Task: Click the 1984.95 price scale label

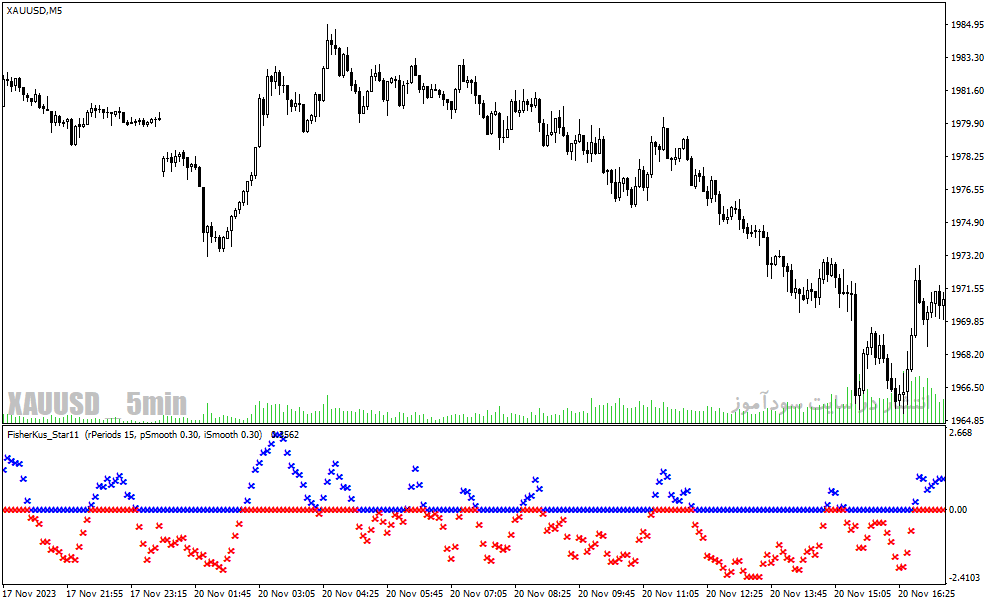Action: (x=968, y=25)
